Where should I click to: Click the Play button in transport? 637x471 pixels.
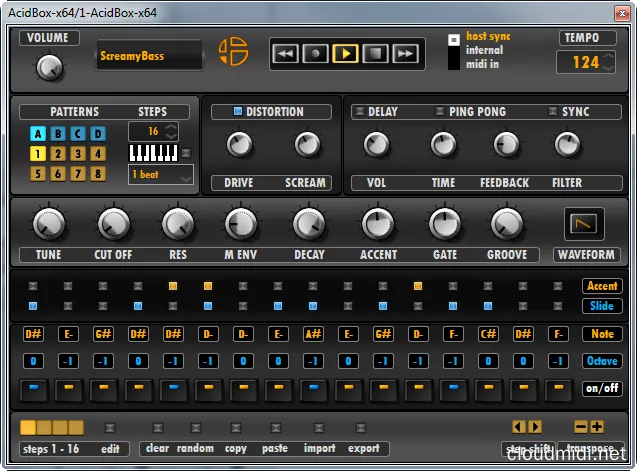pyautogui.click(x=345, y=54)
